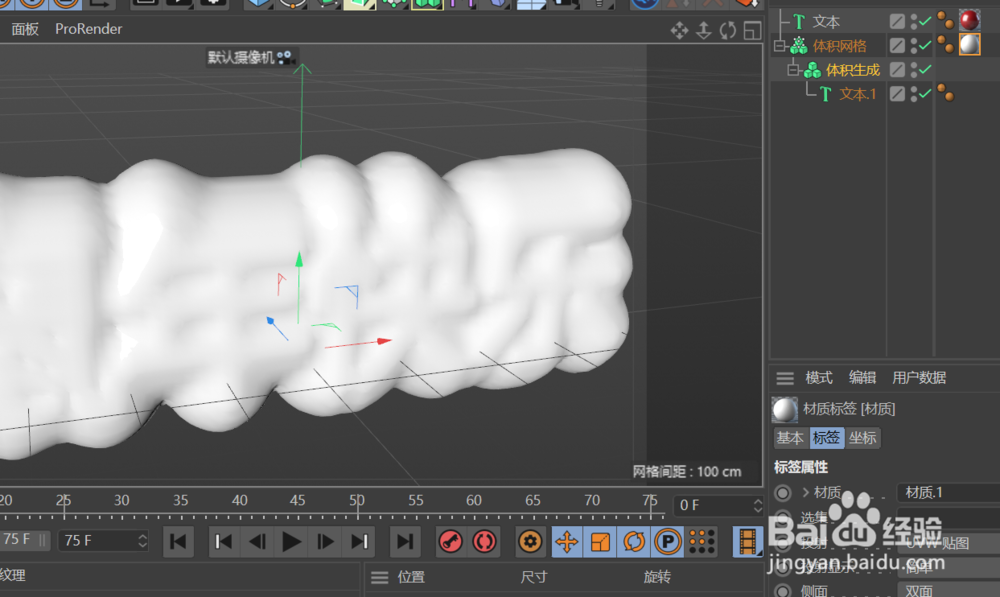Toggle visibility dots for 文本.1 object
Viewport: 1000px width, 597px height.
coord(914,94)
